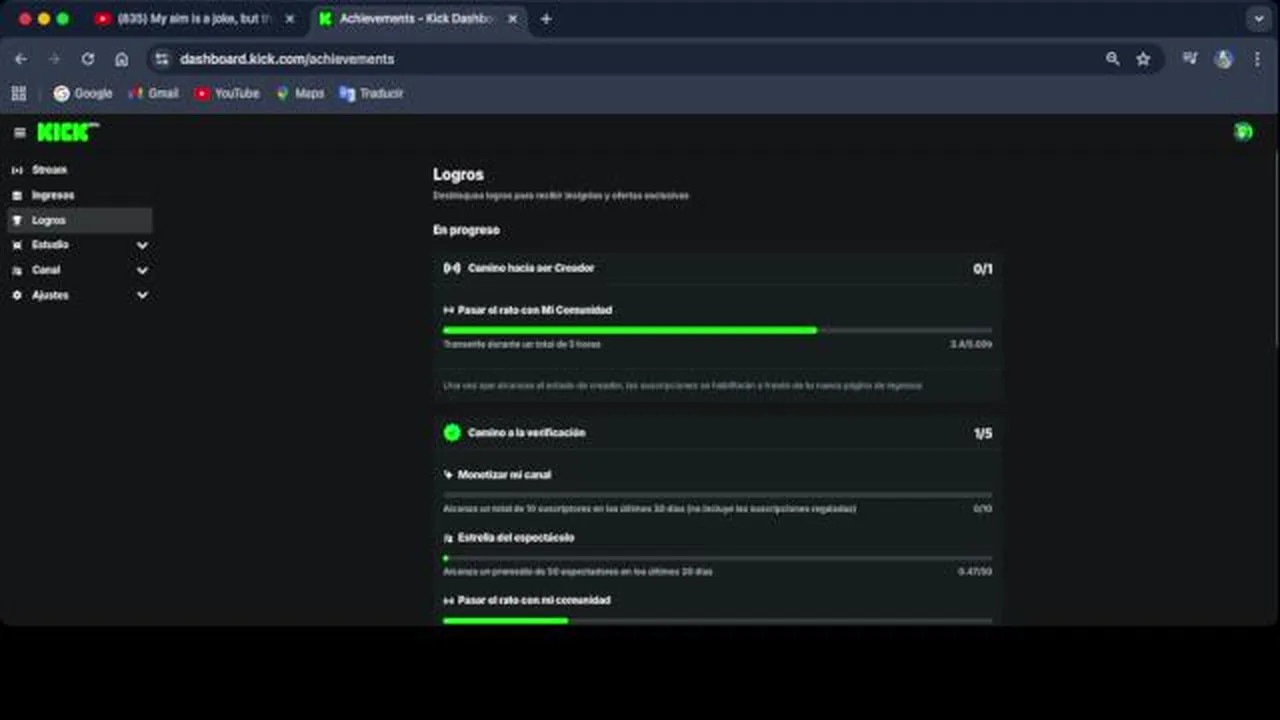Click the badge beside Camino a la verificación

(x=452, y=433)
